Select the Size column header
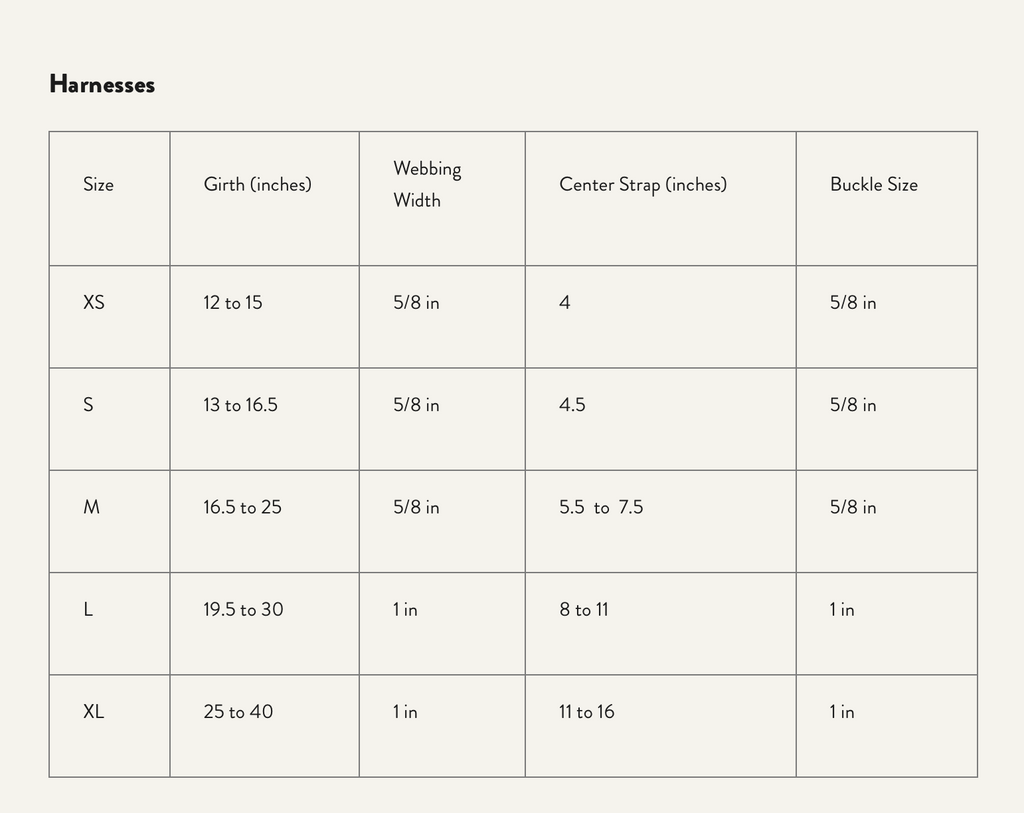Viewport: 1024px width, 813px height. 98,185
